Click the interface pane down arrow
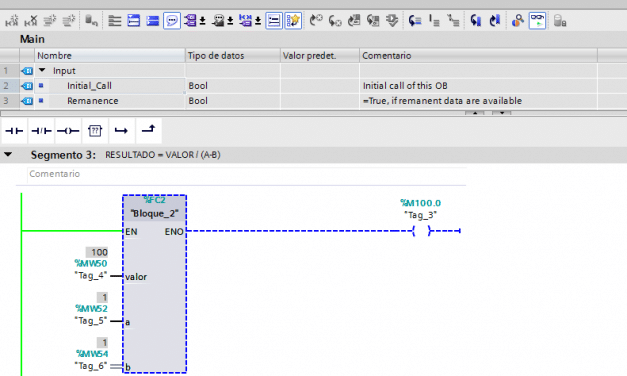This screenshot has height=376, width=627. (x=501, y=113)
